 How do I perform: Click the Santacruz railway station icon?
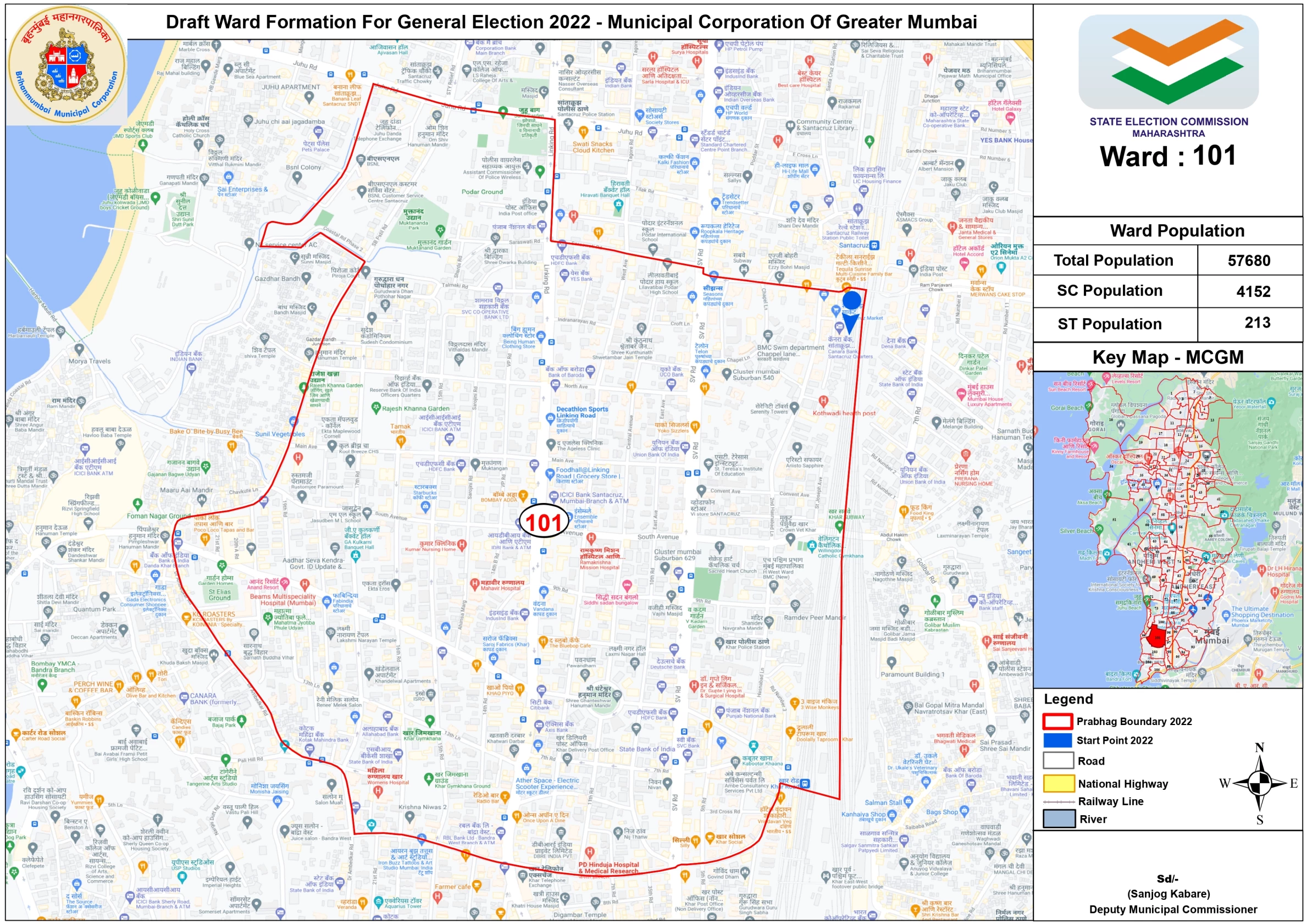tap(874, 245)
